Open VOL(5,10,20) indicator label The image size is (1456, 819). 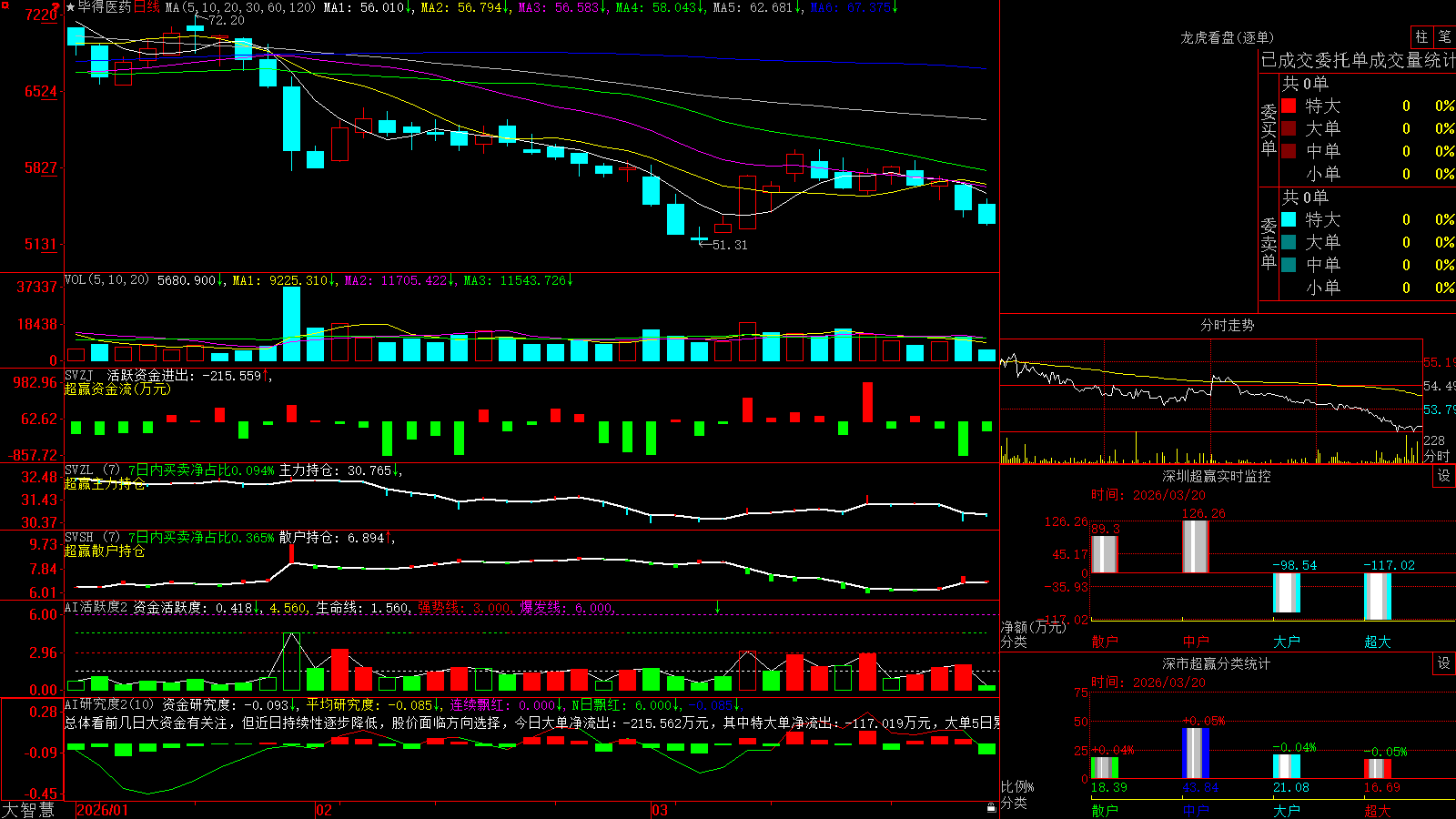106,280
